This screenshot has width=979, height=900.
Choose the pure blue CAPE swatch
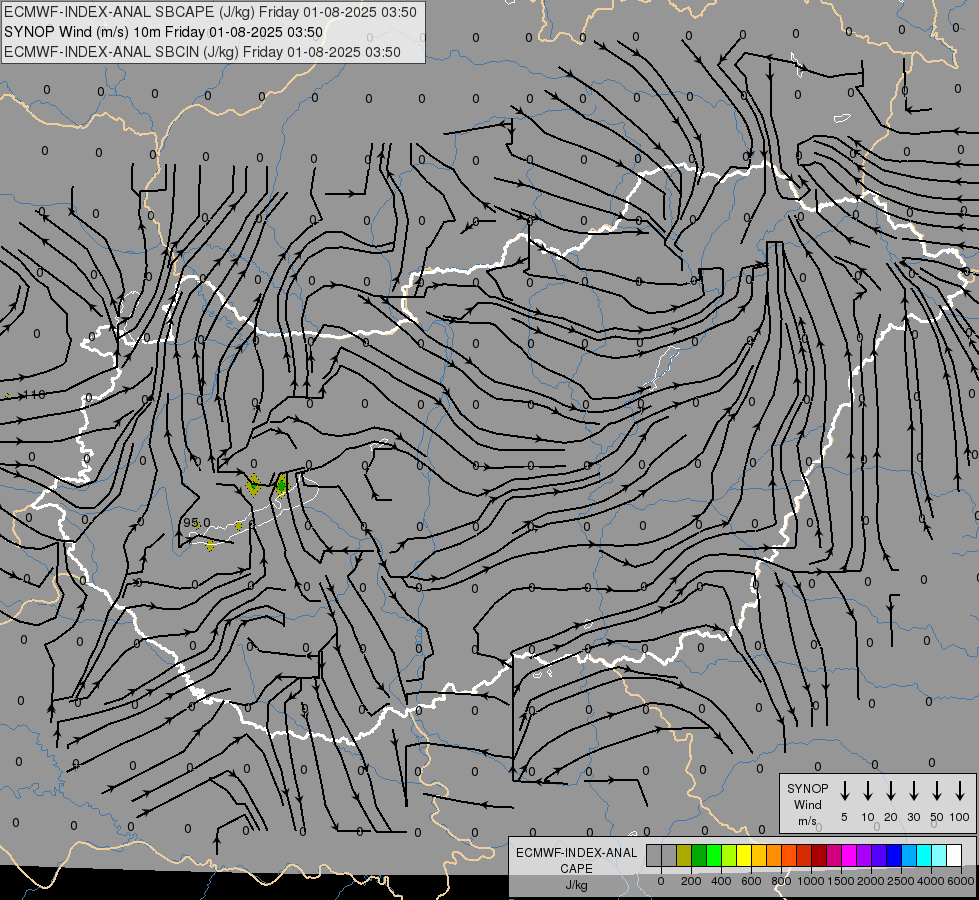pos(895,855)
